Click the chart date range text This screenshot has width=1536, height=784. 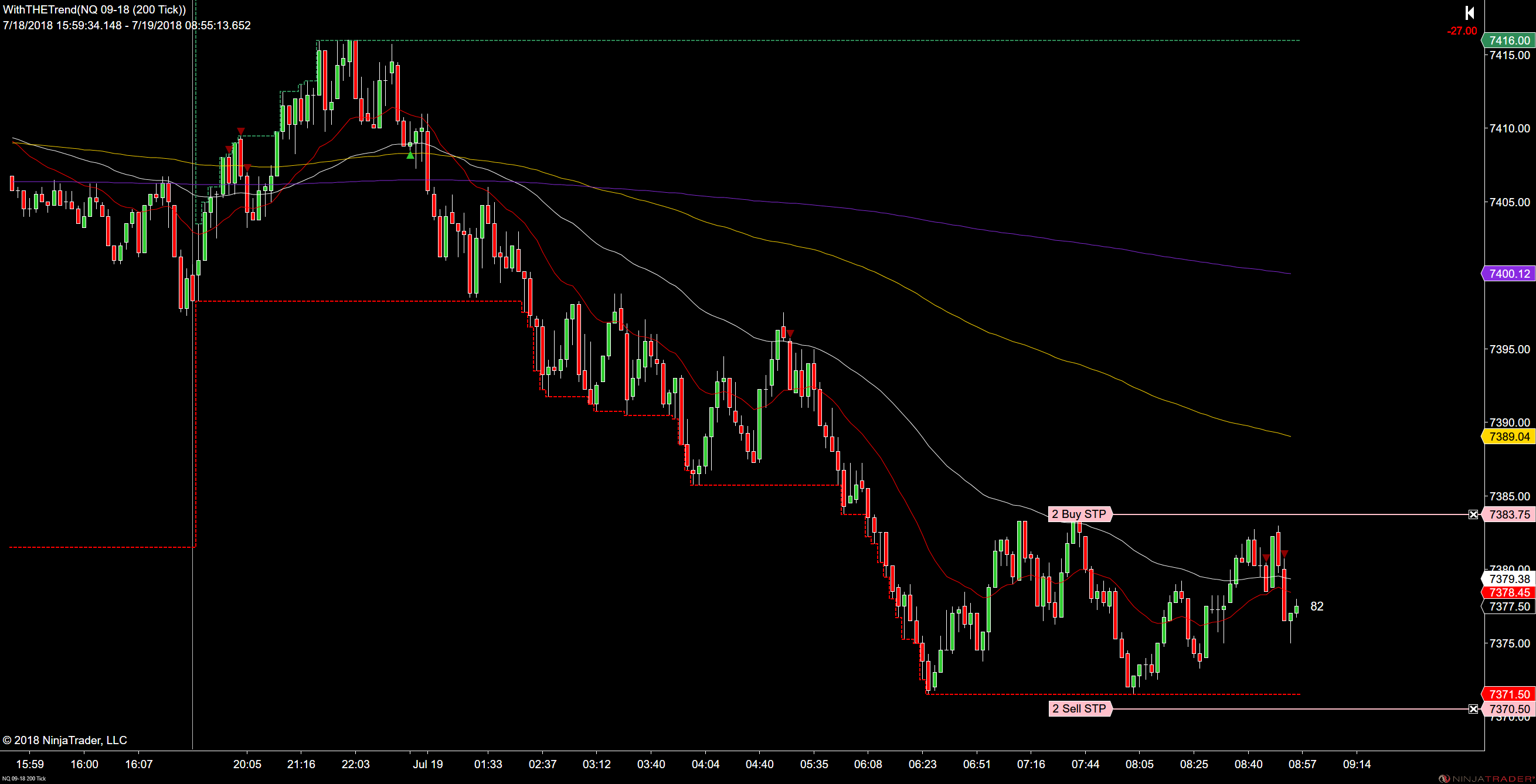click(x=127, y=26)
